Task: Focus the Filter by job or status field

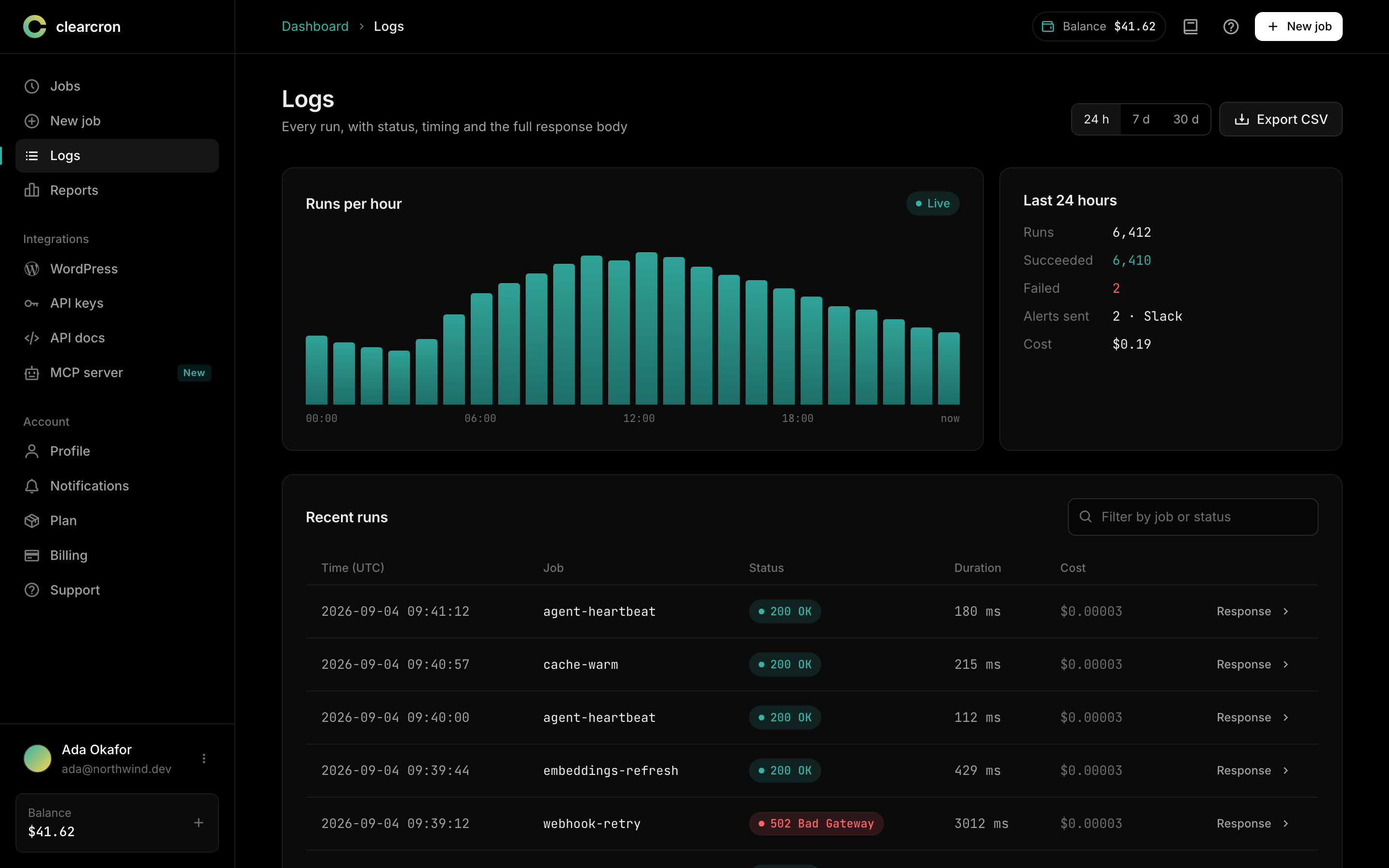Action: [1193, 516]
